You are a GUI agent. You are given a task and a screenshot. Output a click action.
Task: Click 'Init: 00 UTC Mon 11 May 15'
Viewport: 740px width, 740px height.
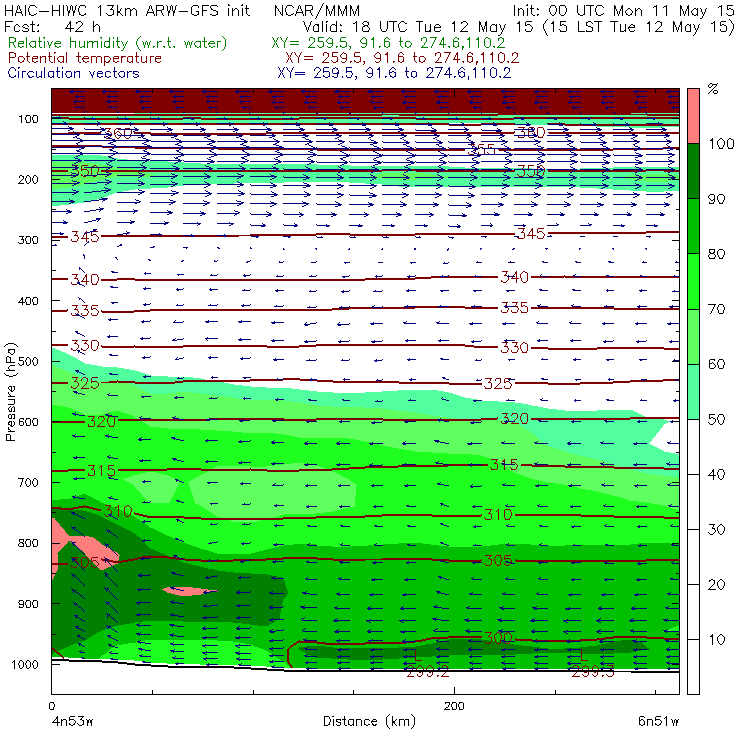(623, 10)
